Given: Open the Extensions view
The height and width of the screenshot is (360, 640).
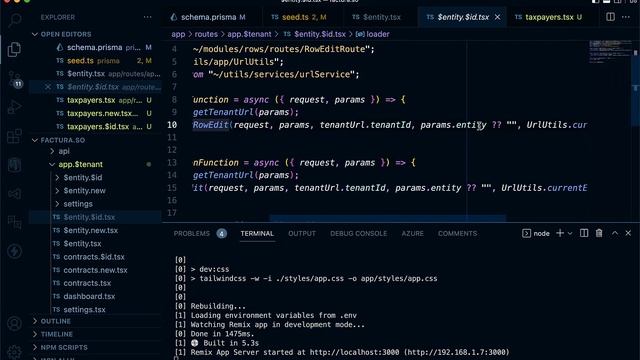Looking at the screenshot, I should (x=14, y=136).
